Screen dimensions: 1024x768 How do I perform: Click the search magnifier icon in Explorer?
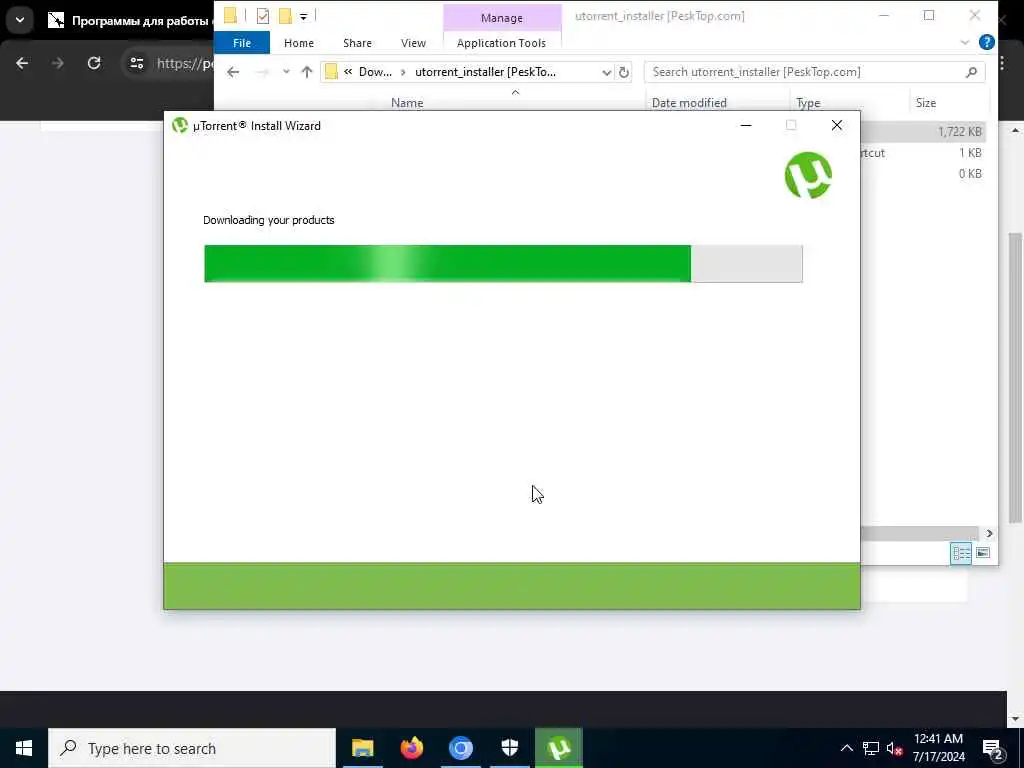coord(971,72)
